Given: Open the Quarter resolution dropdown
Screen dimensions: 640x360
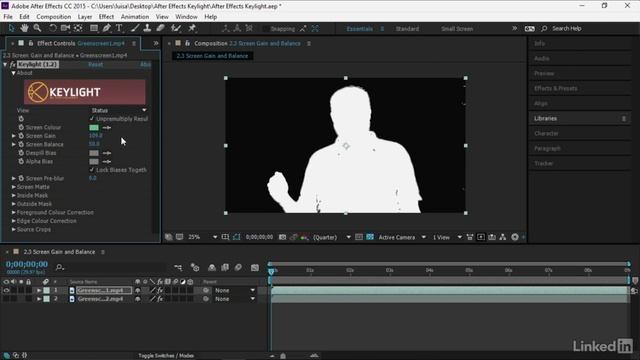Looking at the screenshot, I should click(331, 237).
